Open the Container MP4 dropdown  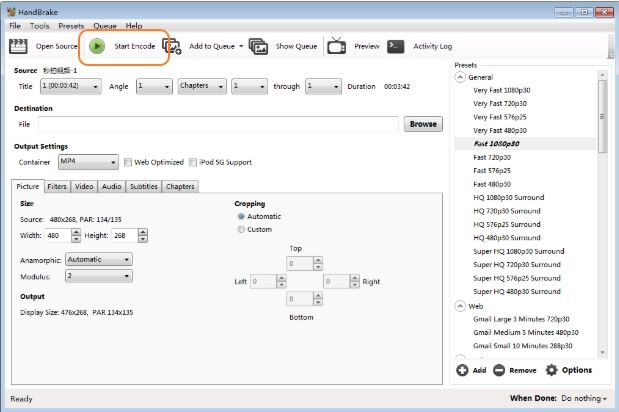tap(88, 162)
